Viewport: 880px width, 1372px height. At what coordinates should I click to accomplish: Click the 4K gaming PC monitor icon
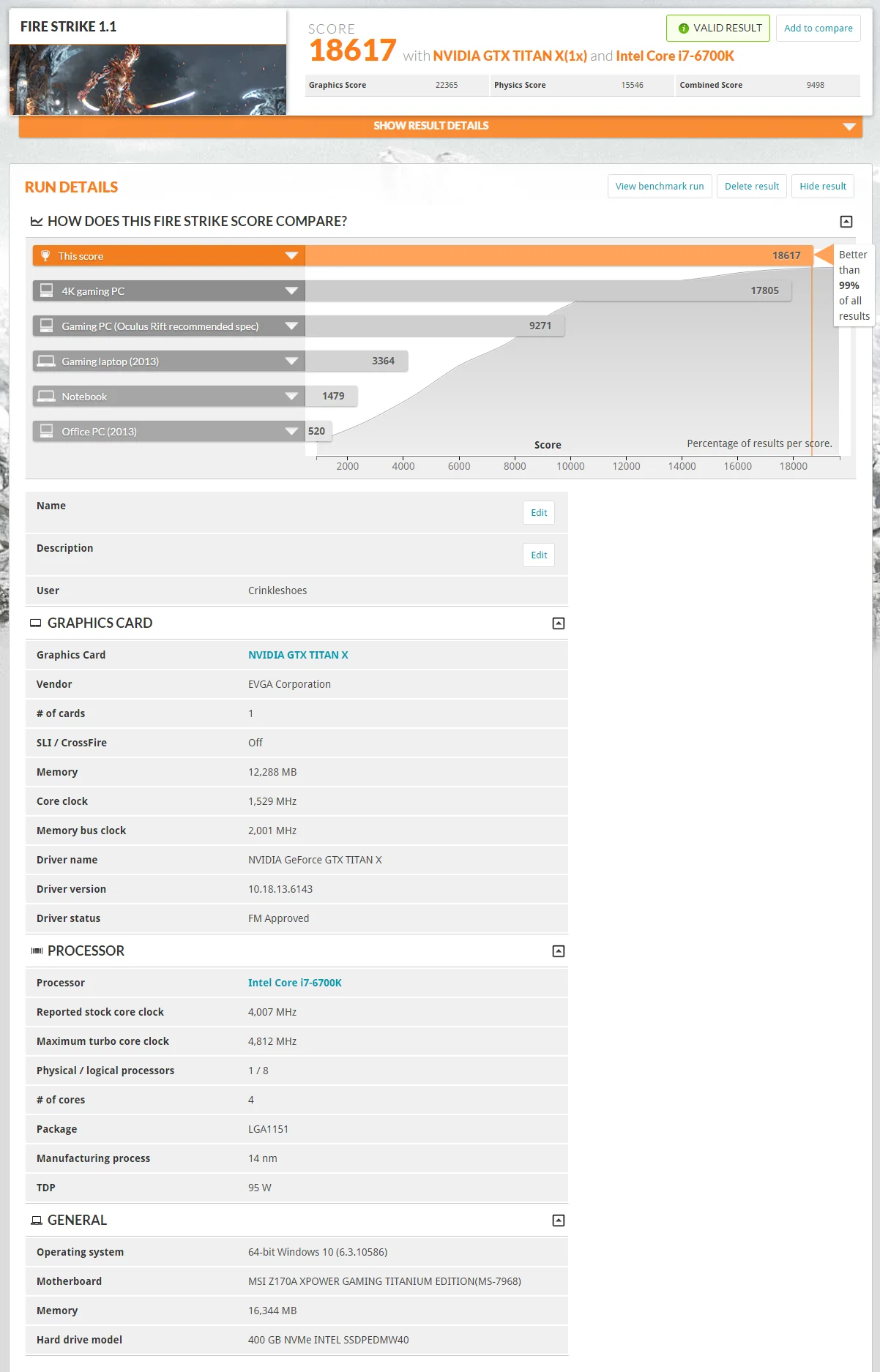(x=46, y=290)
